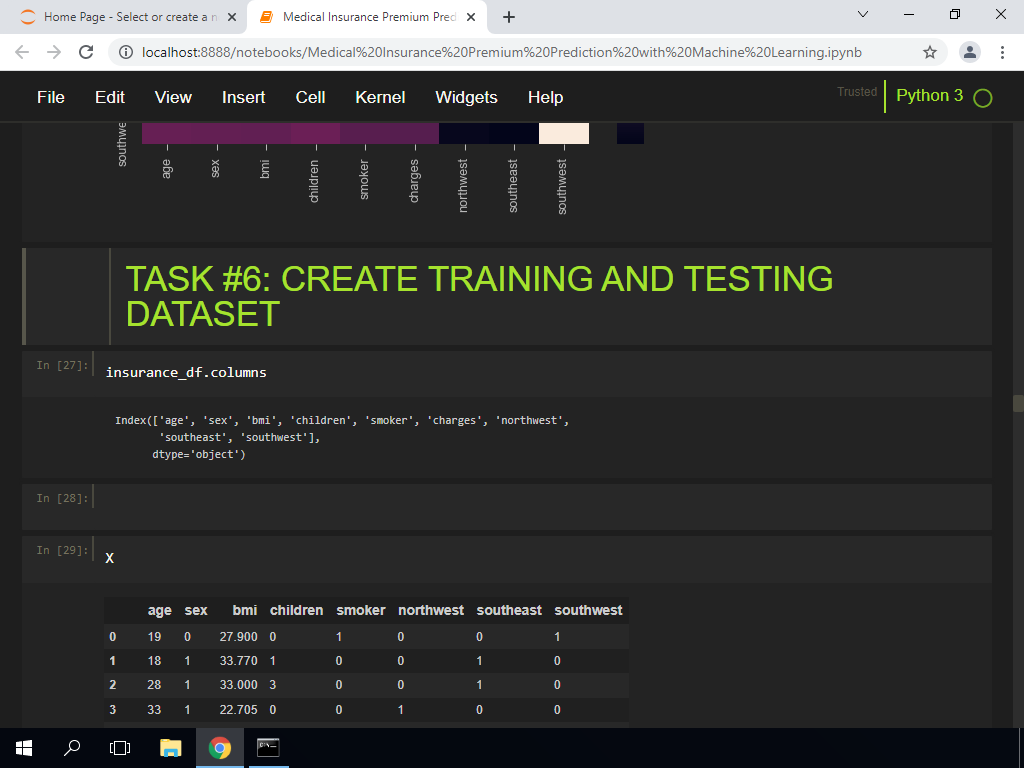
Task: Click bmi value 22.705
Action: (238, 710)
